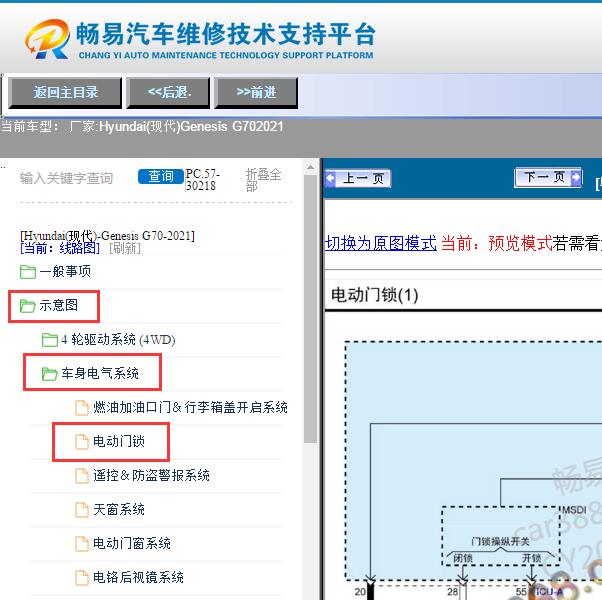Go to previous page with 上一页
Image resolution: width=602 pixels, height=600 pixels.
358,179
